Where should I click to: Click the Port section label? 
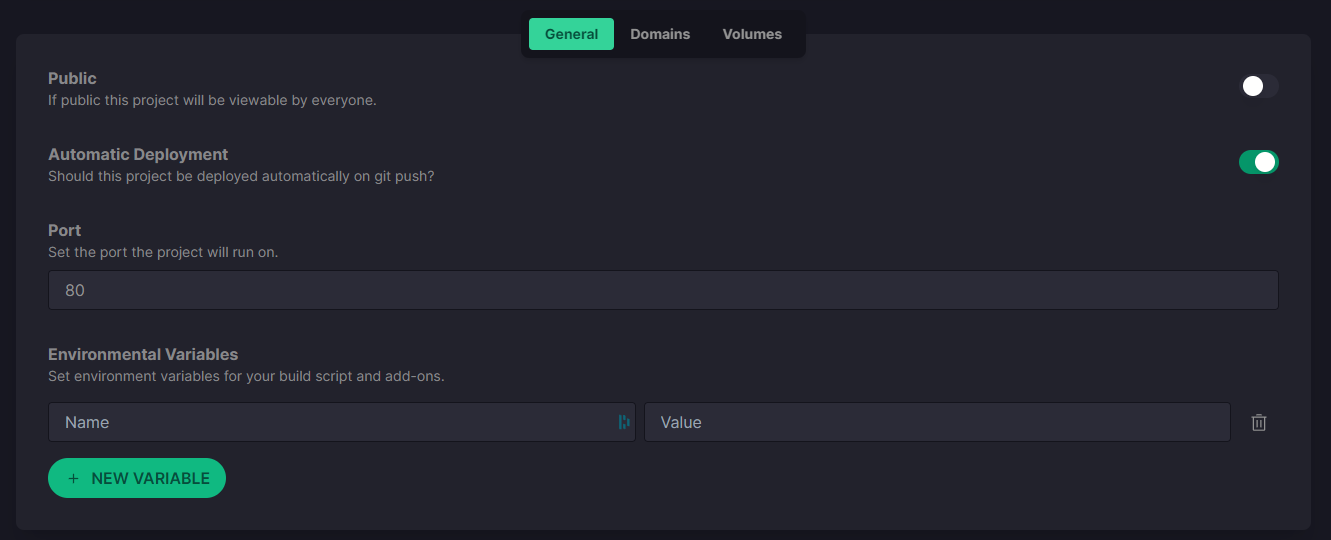tap(65, 230)
